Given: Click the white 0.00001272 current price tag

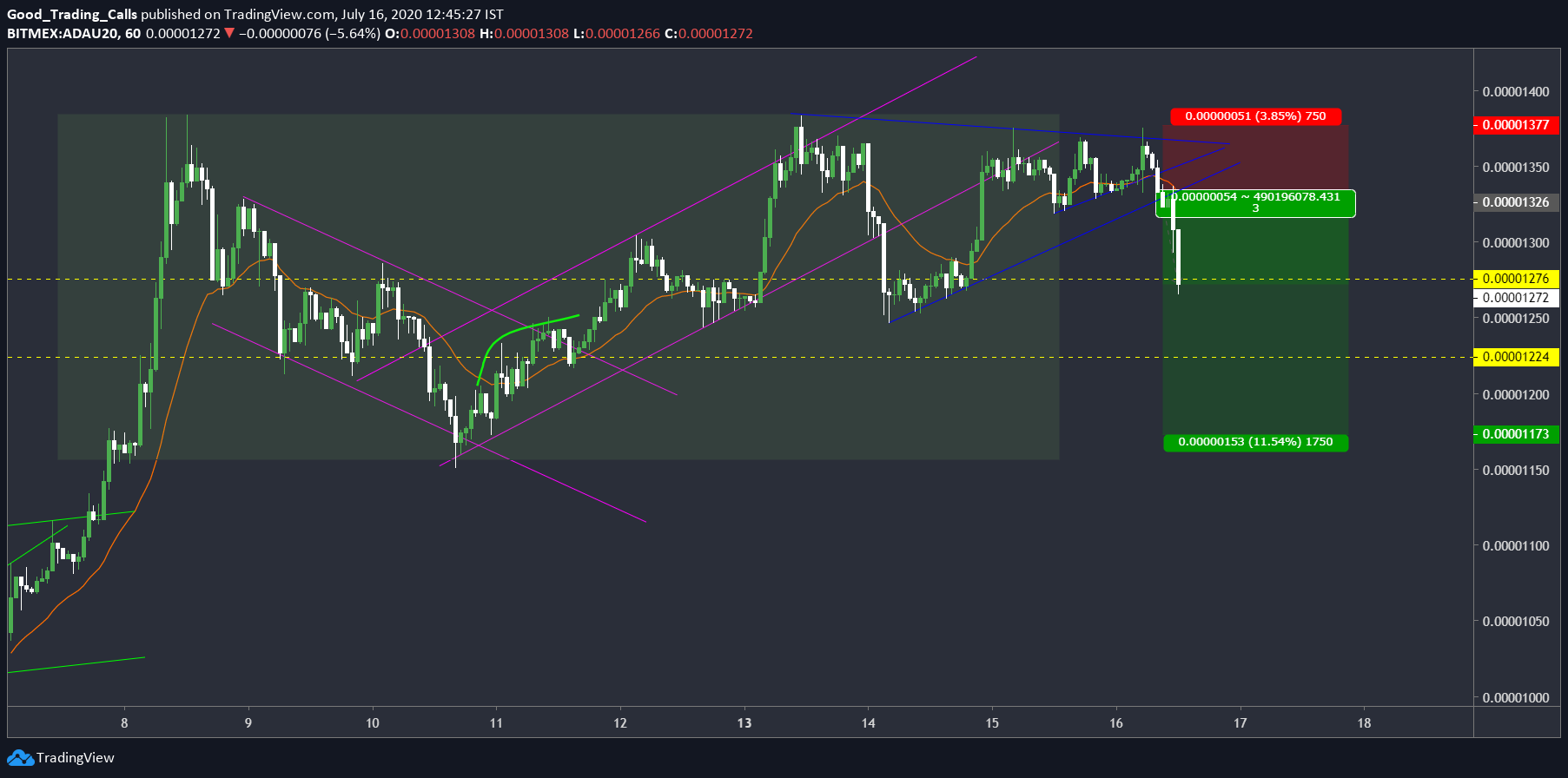Looking at the screenshot, I should click(1516, 298).
